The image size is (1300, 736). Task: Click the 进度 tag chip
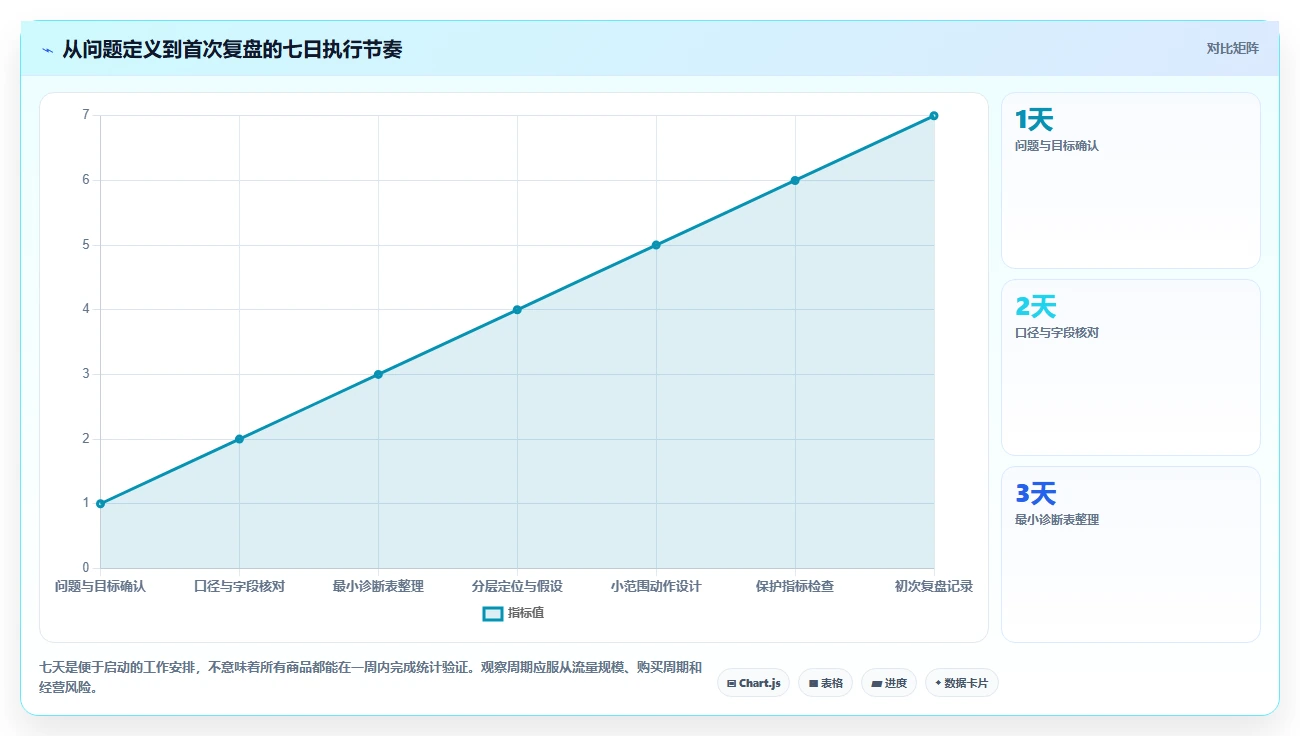(888, 683)
